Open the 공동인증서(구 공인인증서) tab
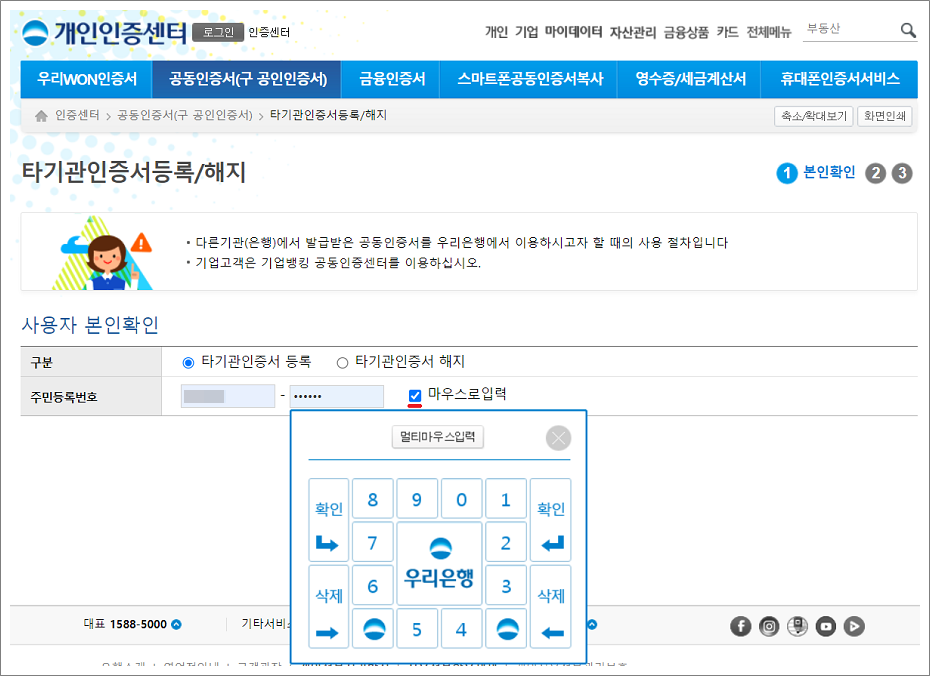930x676 pixels. click(x=247, y=79)
